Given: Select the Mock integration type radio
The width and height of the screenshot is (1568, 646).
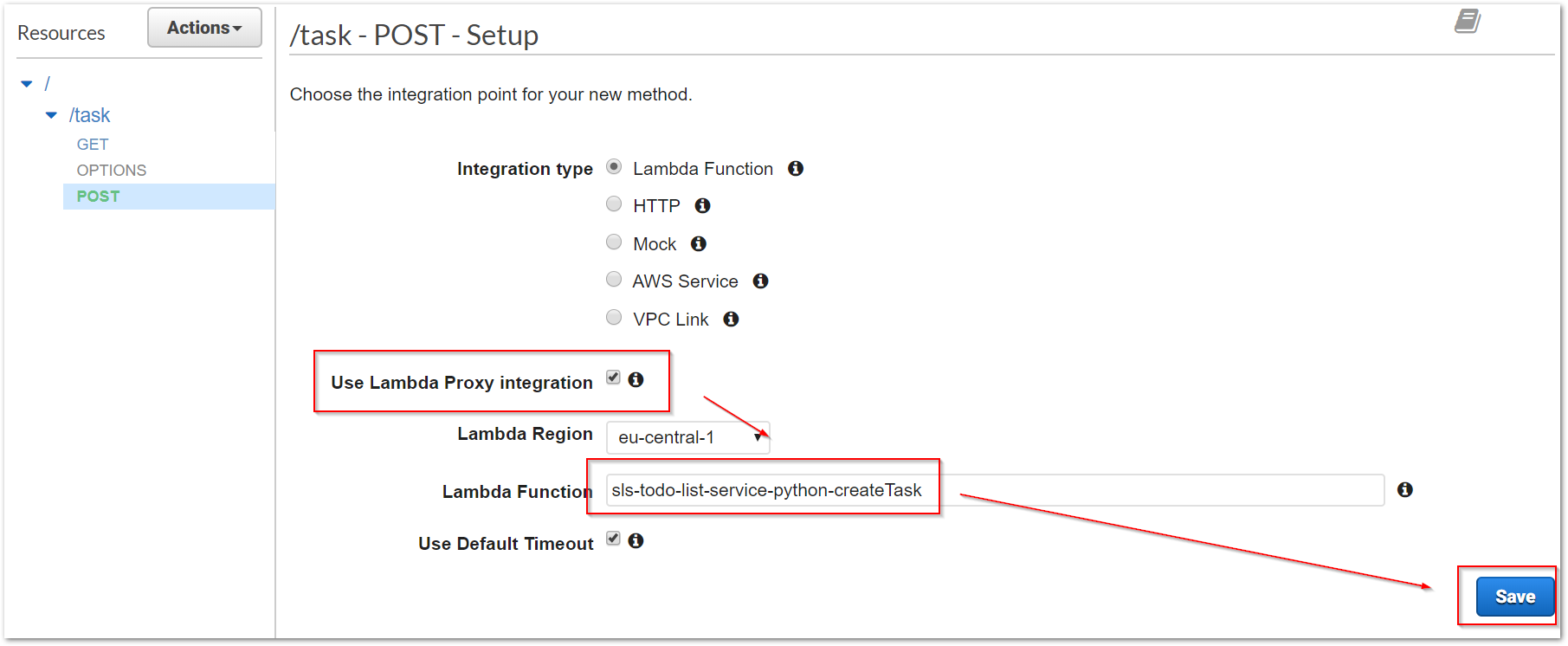Looking at the screenshot, I should [614, 242].
